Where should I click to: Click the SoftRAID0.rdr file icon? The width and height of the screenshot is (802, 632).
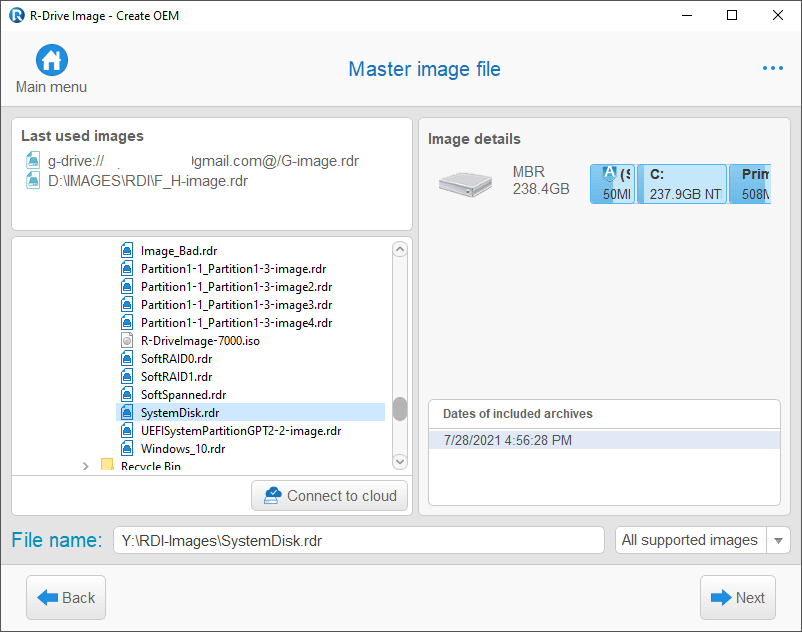coord(127,358)
